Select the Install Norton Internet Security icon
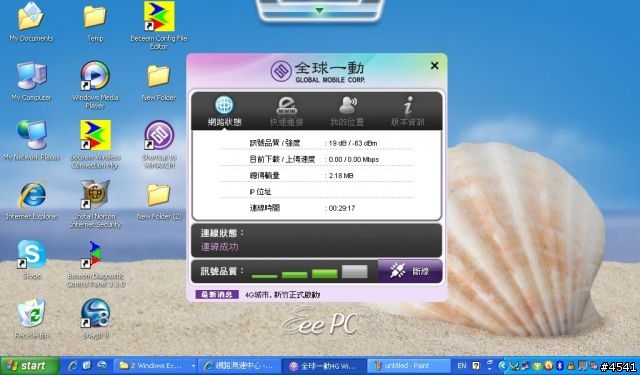 (95, 204)
